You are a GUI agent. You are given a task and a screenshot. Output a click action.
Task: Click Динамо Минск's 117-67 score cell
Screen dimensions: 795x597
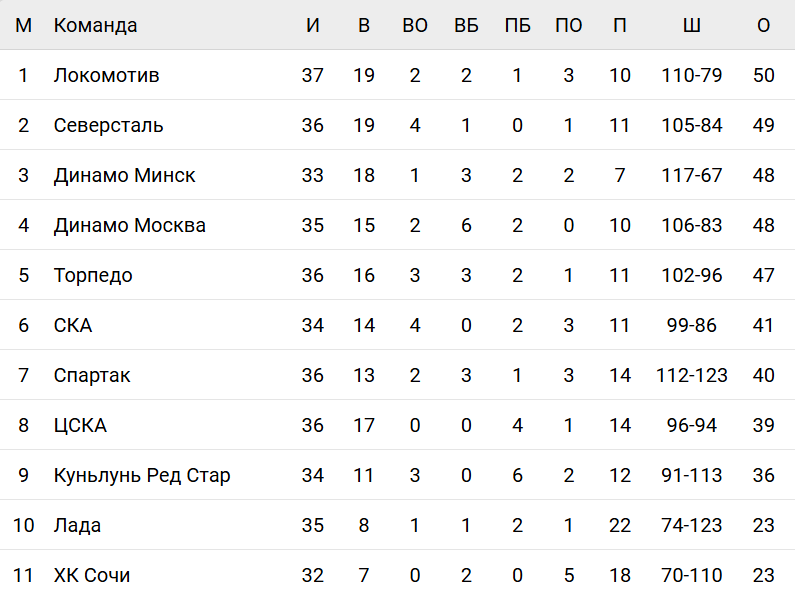pyautogui.click(x=692, y=175)
